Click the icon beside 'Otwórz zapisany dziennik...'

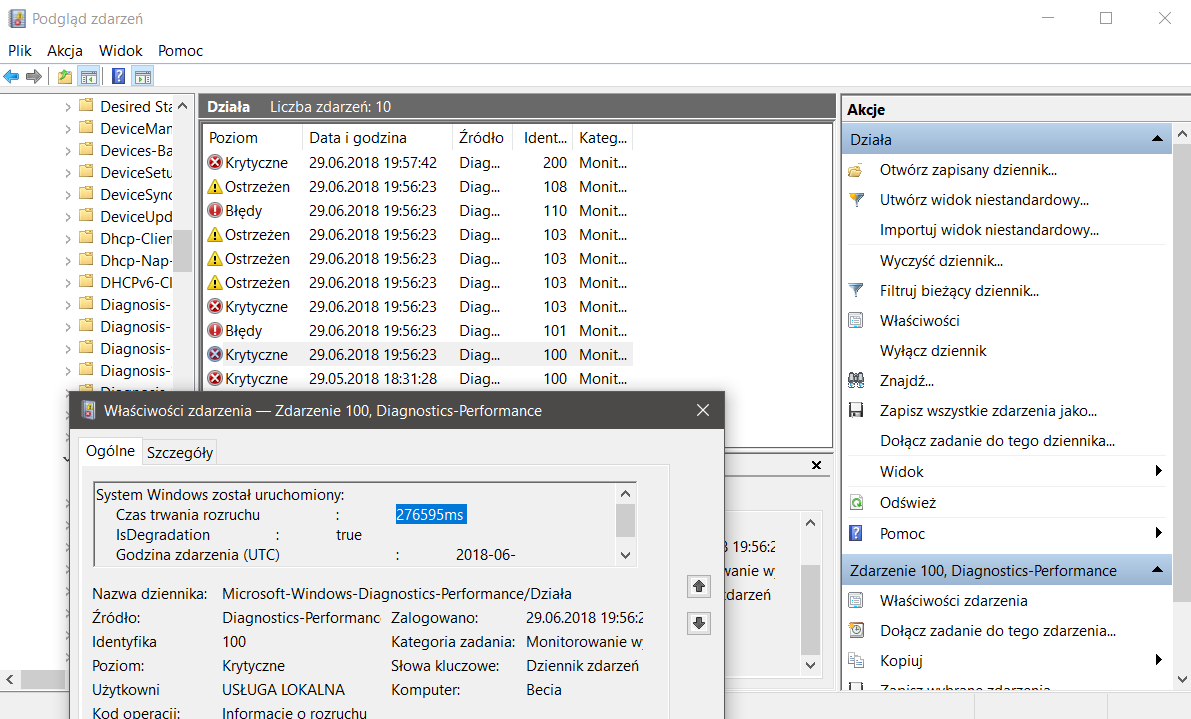(856, 170)
